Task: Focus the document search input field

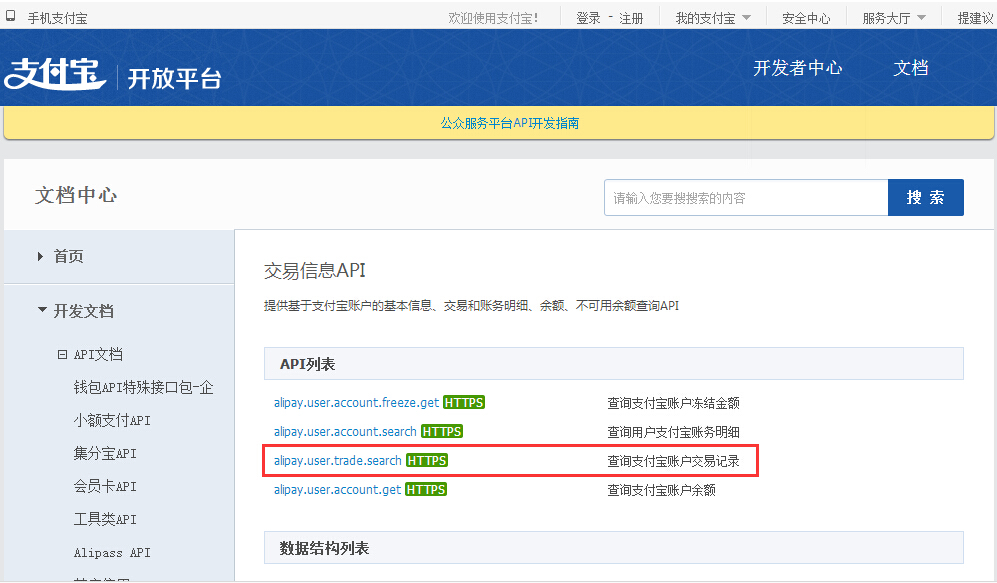Action: coord(746,198)
